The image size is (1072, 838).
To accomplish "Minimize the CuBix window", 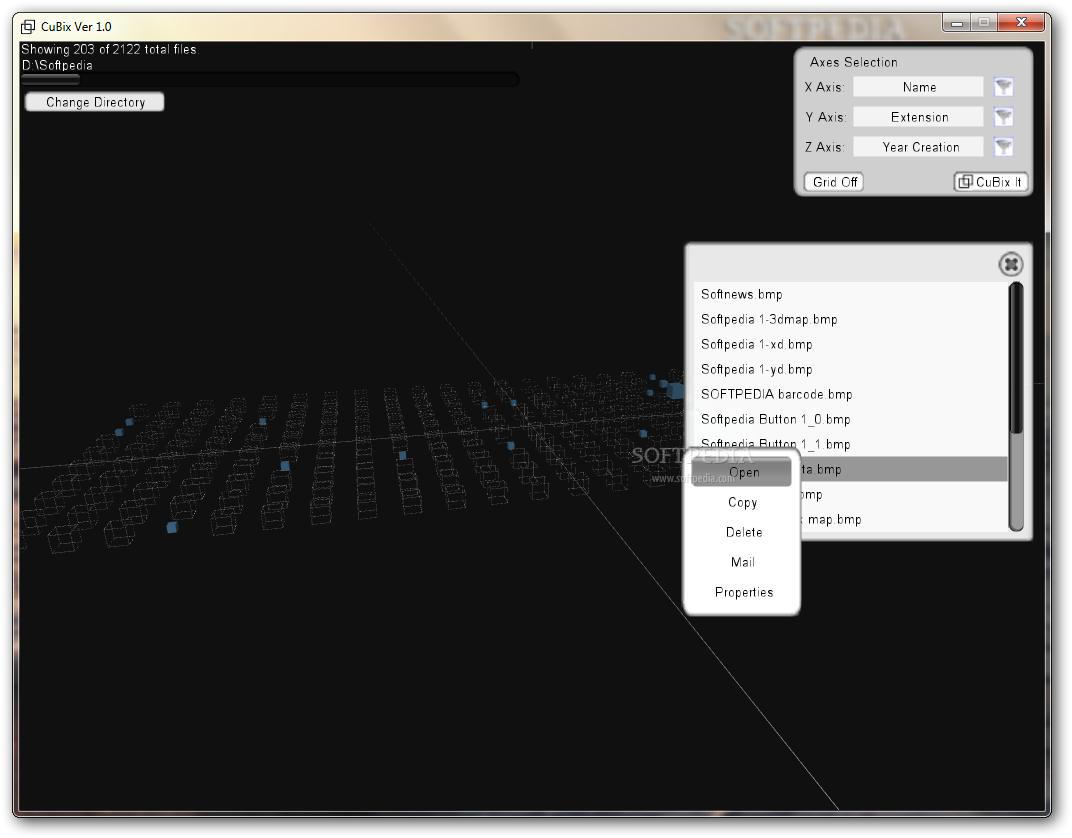I will pos(956,23).
